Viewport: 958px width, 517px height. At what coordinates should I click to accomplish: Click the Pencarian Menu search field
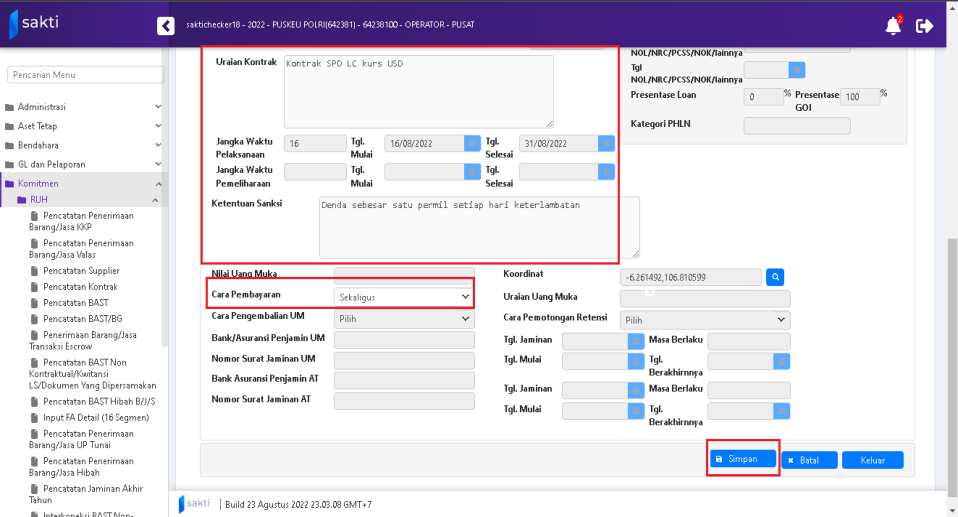click(x=85, y=75)
